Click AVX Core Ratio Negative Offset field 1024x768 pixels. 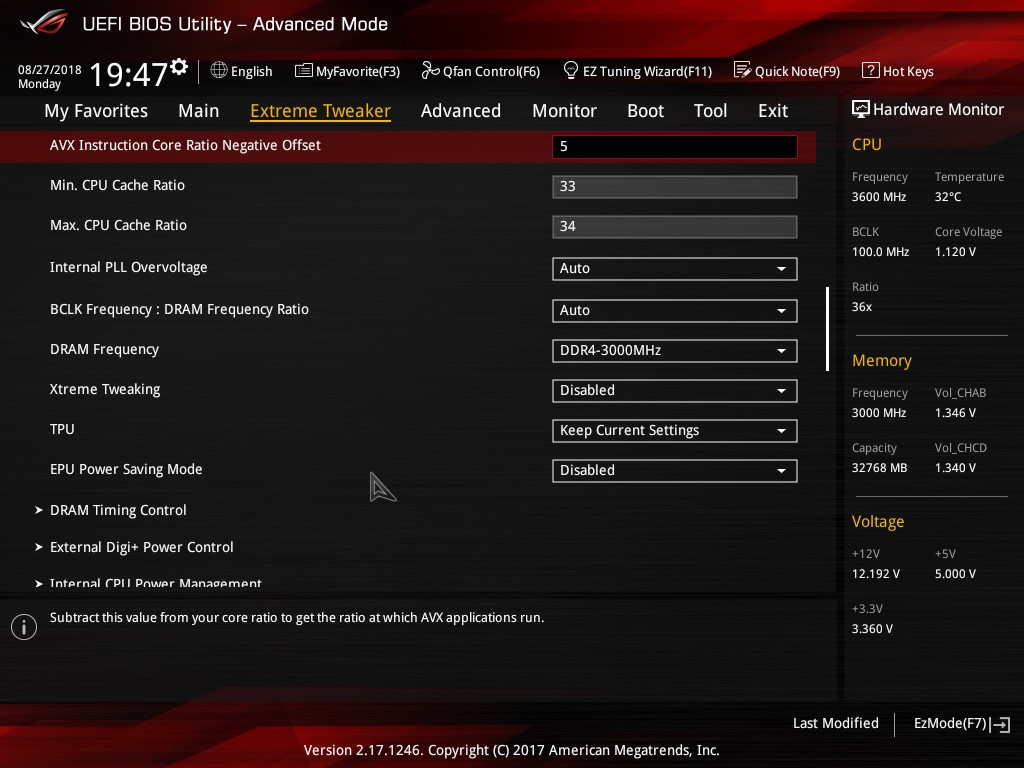tap(675, 146)
